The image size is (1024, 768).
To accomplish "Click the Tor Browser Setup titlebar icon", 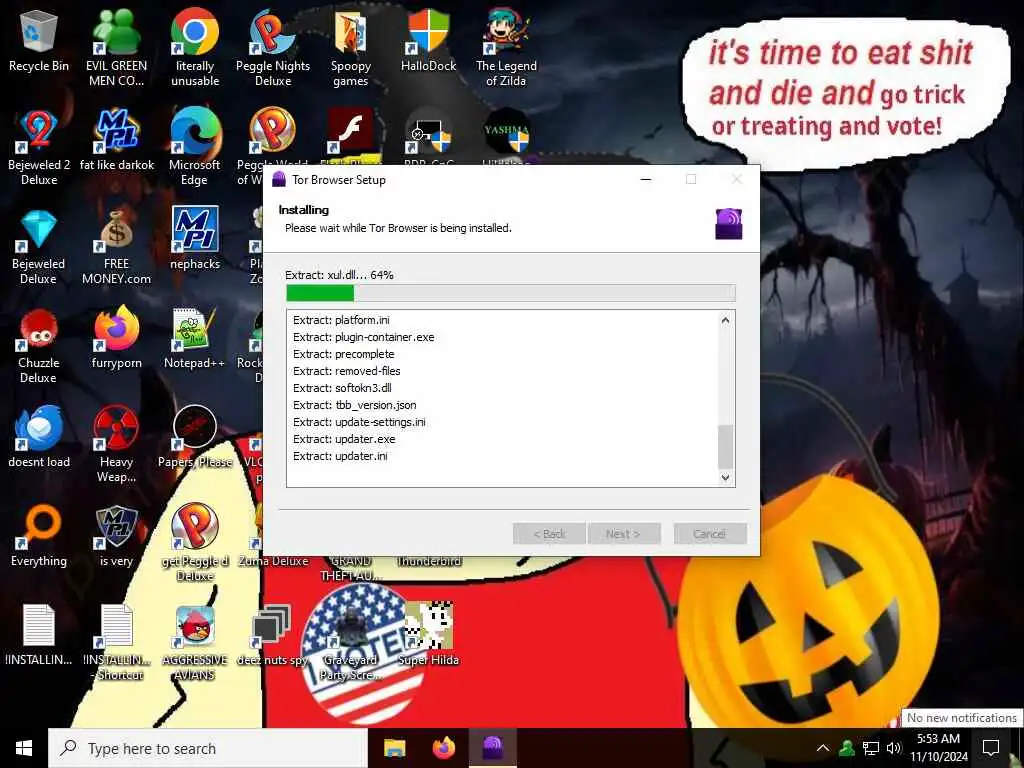I will tap(279, 179).
